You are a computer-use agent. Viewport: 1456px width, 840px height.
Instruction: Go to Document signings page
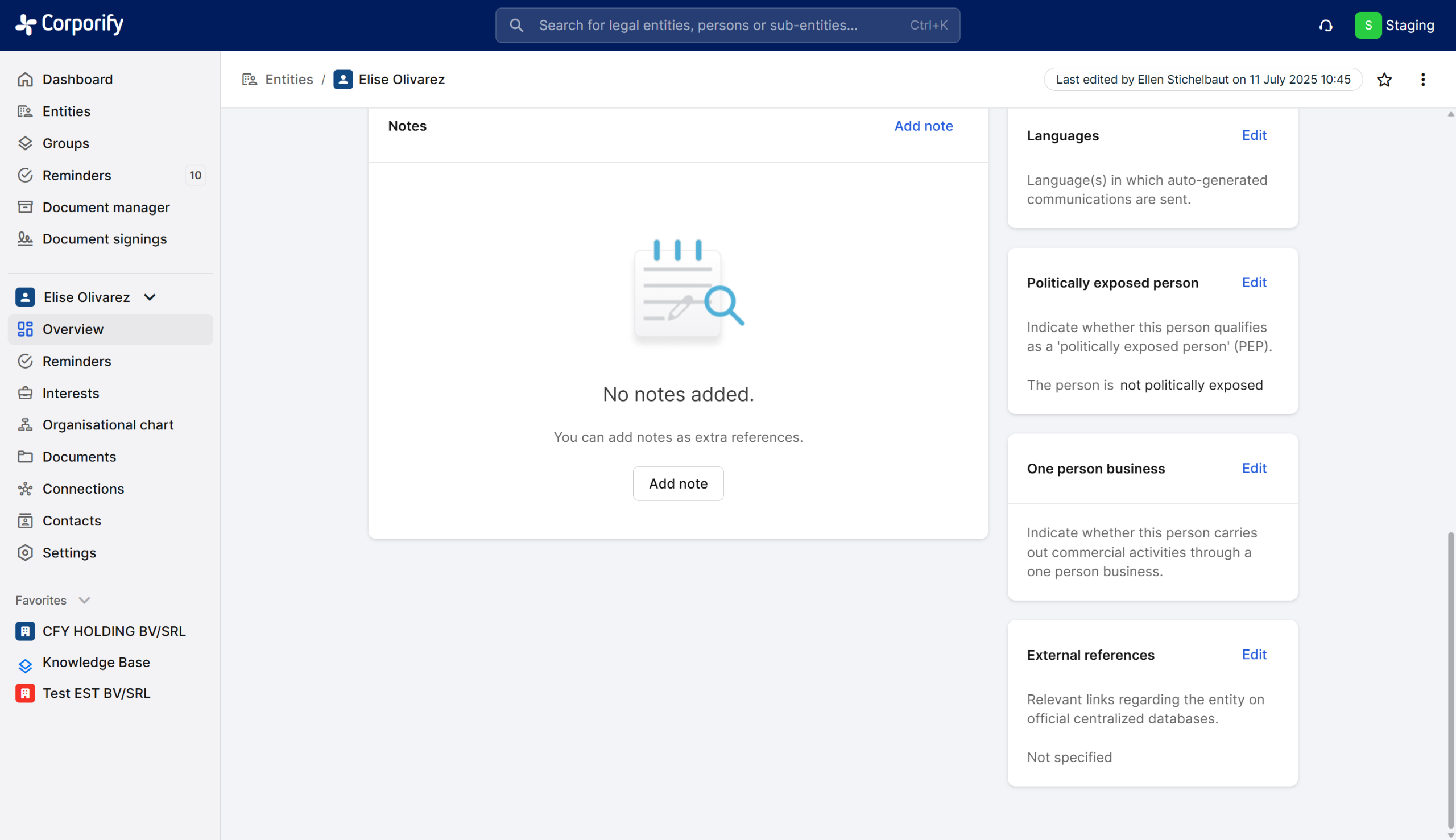[105, 239]
